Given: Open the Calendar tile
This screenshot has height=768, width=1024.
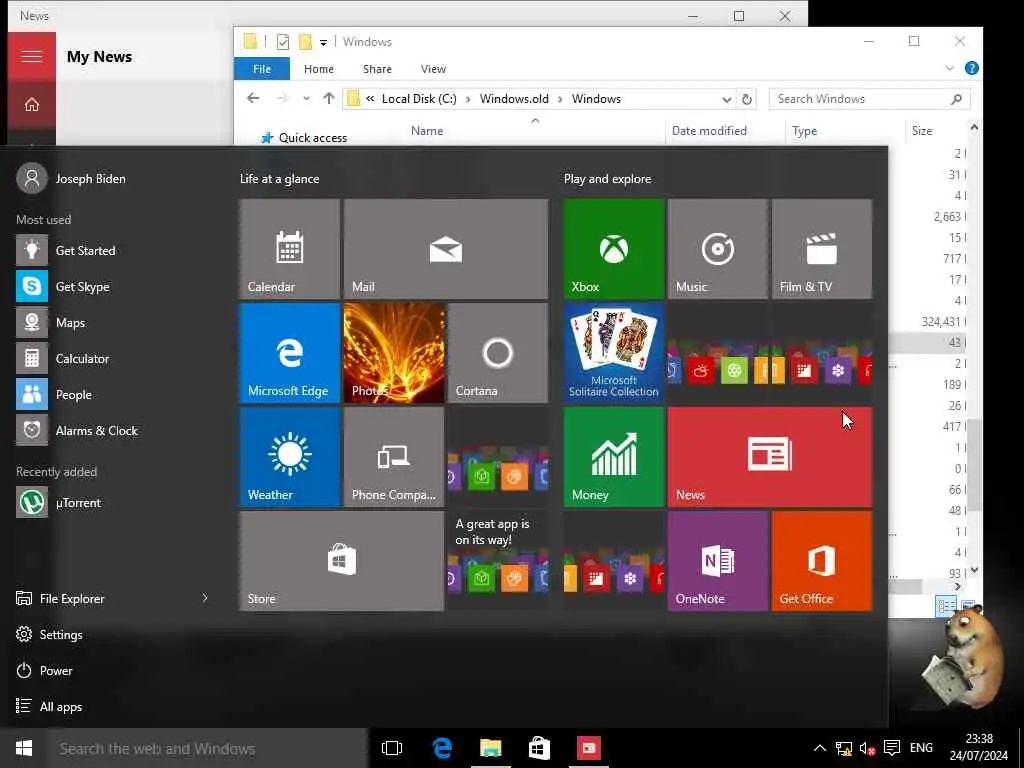Looking at the screenshot, I should (x=289, y=249).
